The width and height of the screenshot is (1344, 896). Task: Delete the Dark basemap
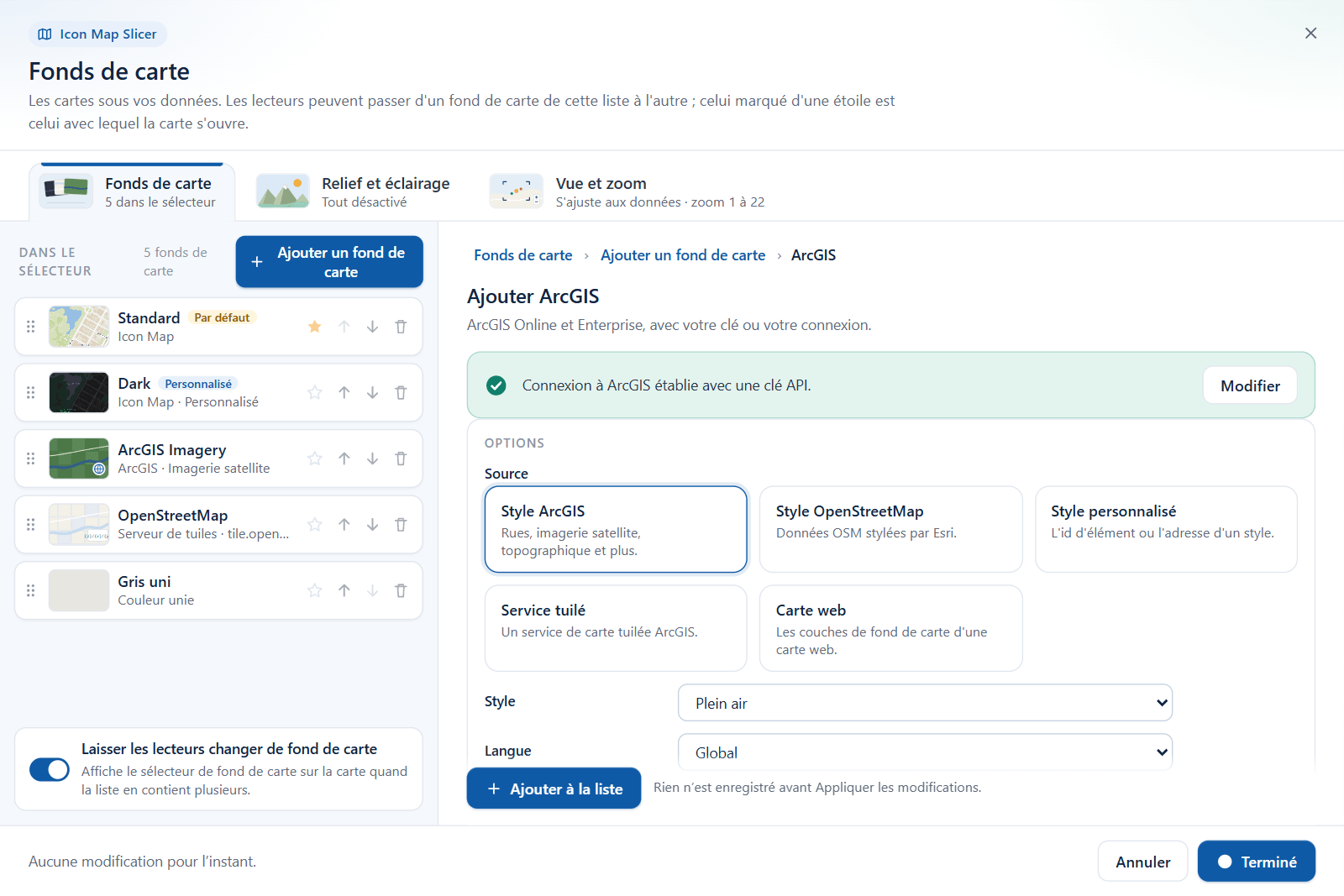(x=401, y=392)
